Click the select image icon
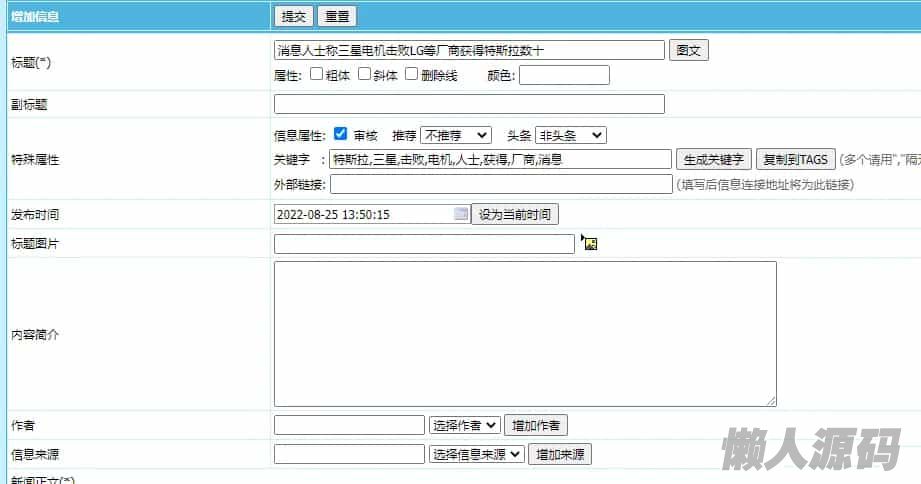This screenshot has height=484, width=921. [x=589, y=243]
